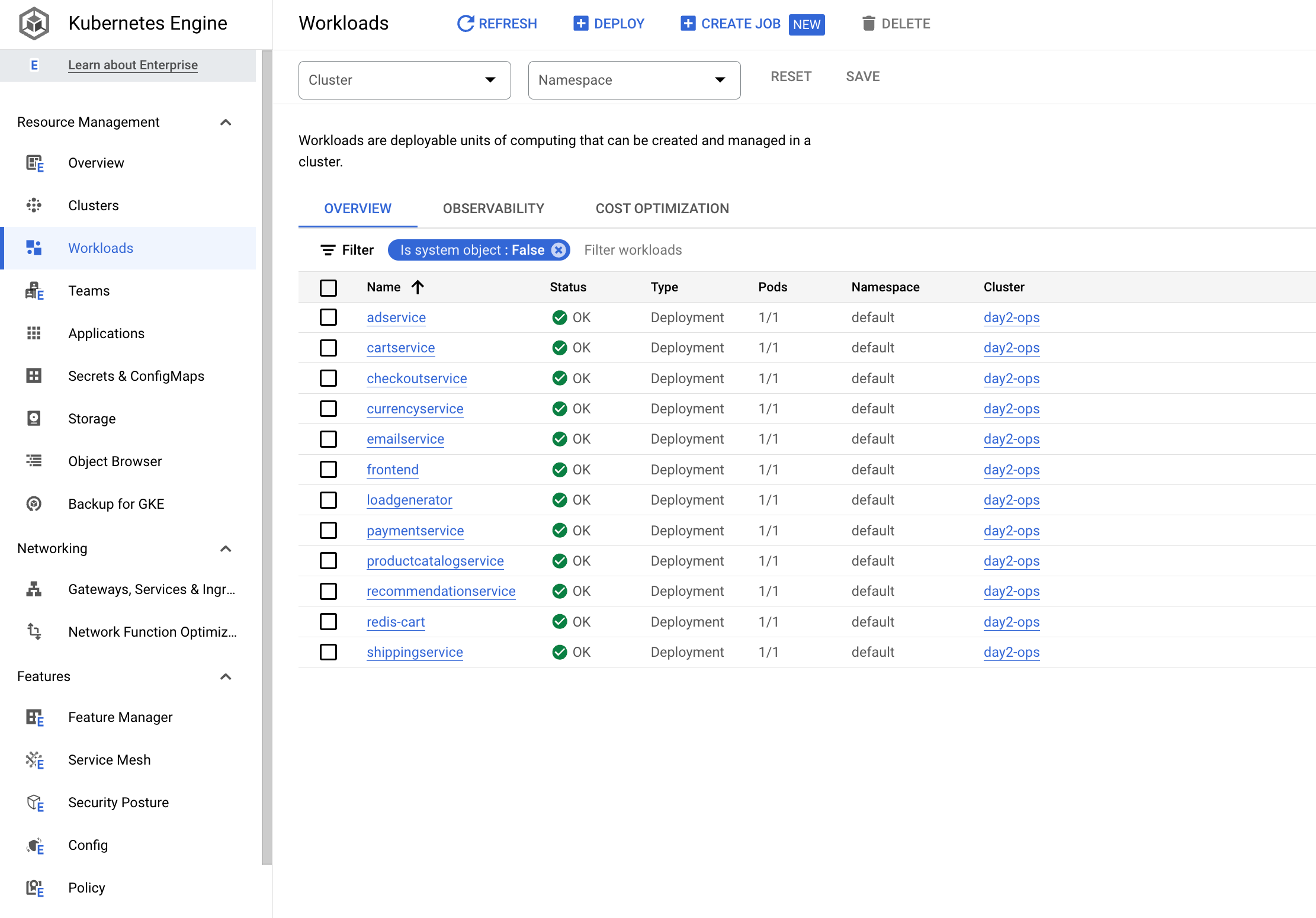1316x918 pixels.
Task: Check the frontend workload checkbox
Action: (x=329, y=469)
